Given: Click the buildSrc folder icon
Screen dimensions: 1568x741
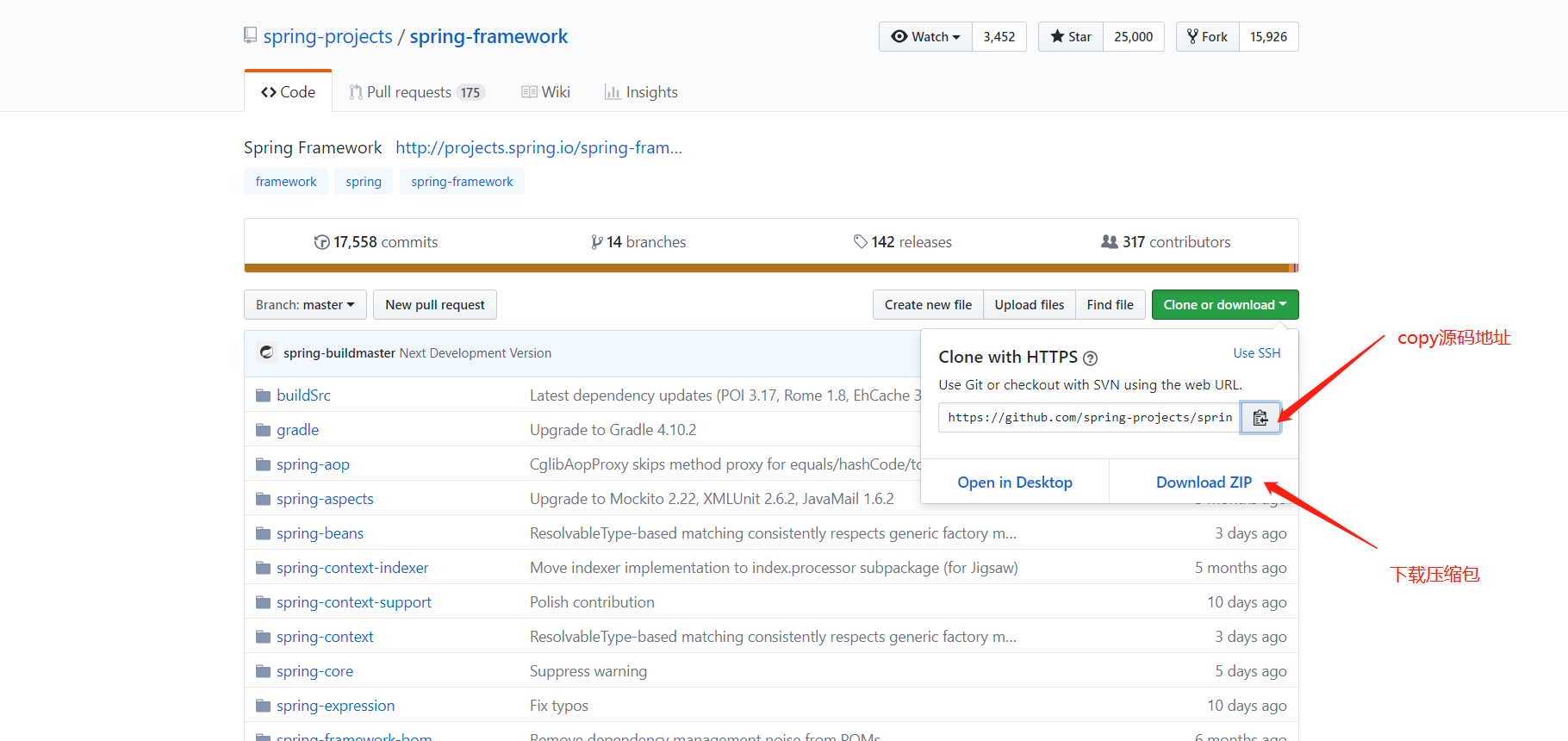Looking at the screenshot, I should pyautogui.click(x=263, y=395).
